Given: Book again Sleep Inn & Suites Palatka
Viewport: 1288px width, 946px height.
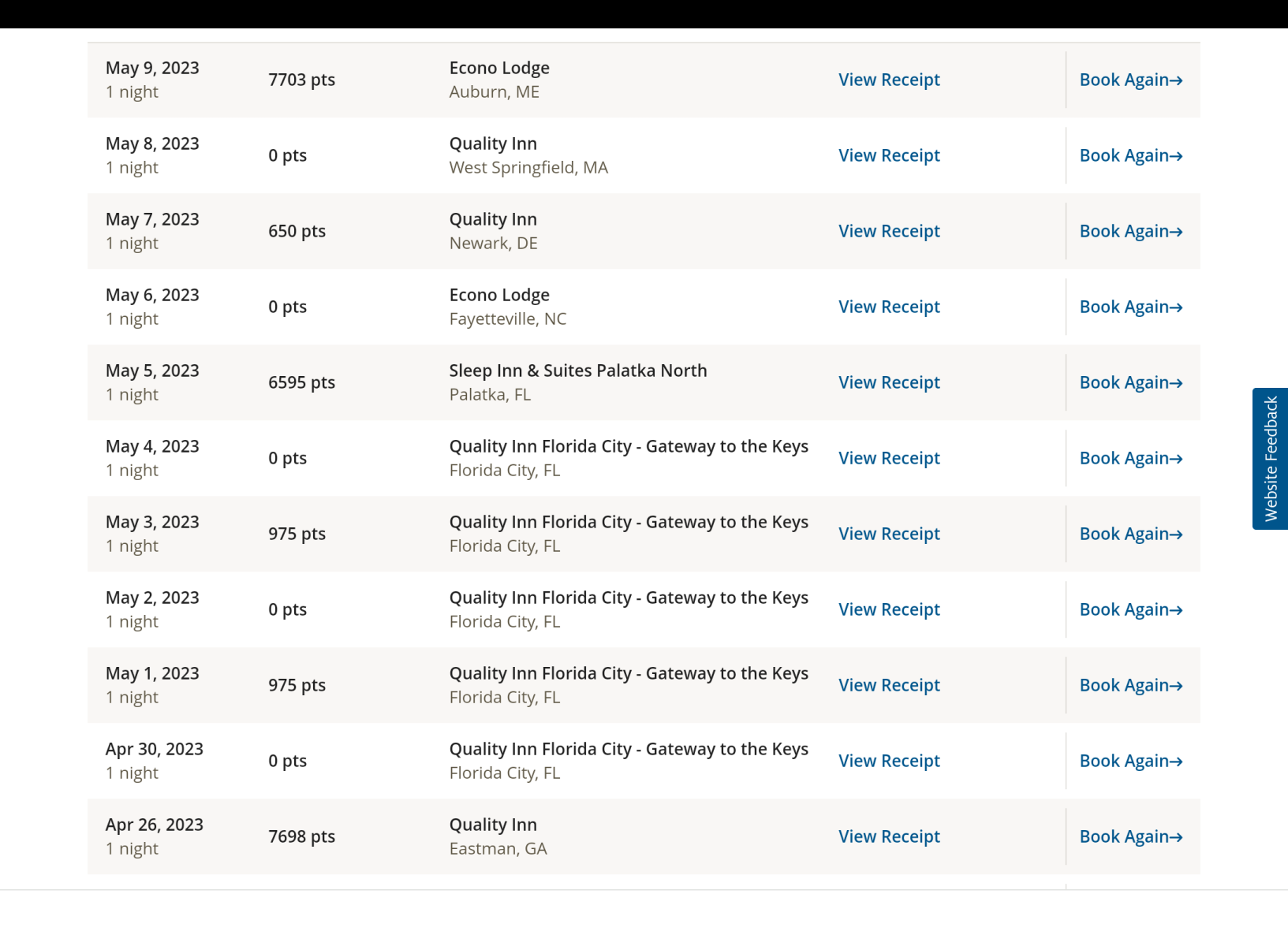Looking at the screenshot, I should 1130,382.
